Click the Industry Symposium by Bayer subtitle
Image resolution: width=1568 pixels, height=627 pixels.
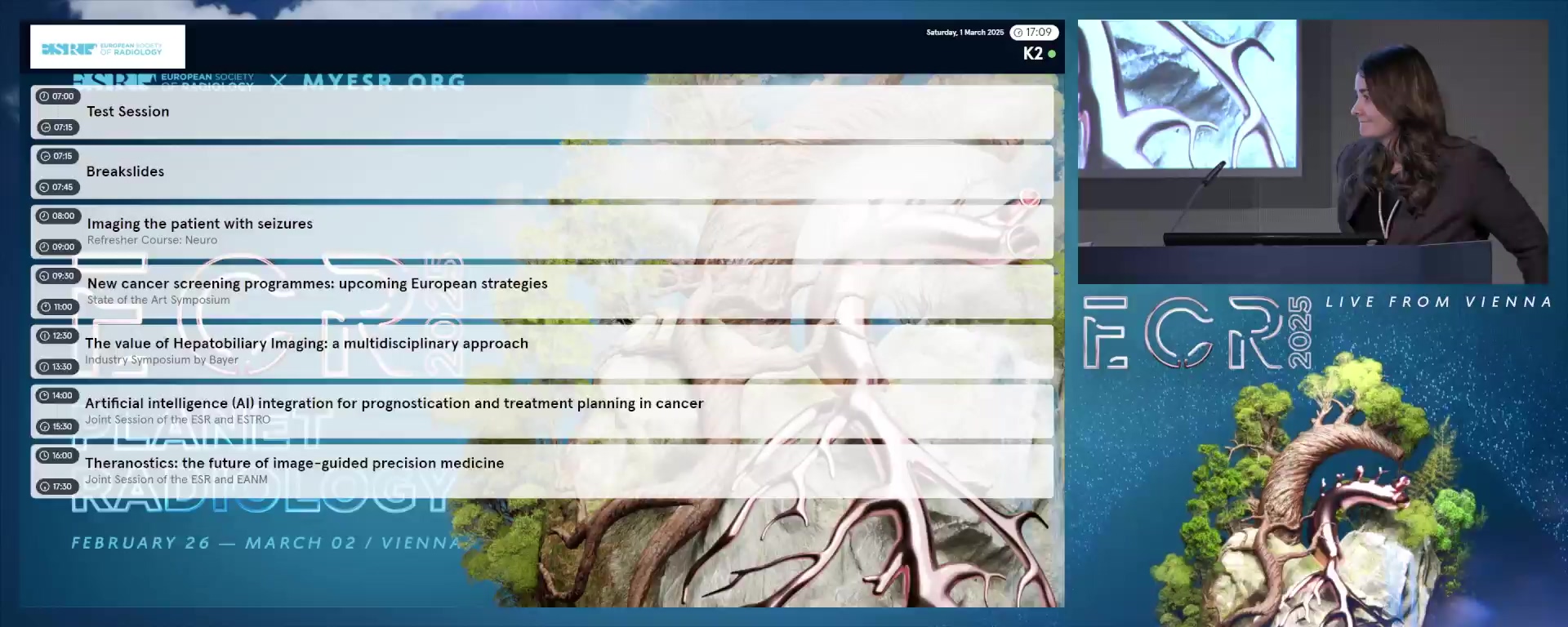tap(162, 360)
